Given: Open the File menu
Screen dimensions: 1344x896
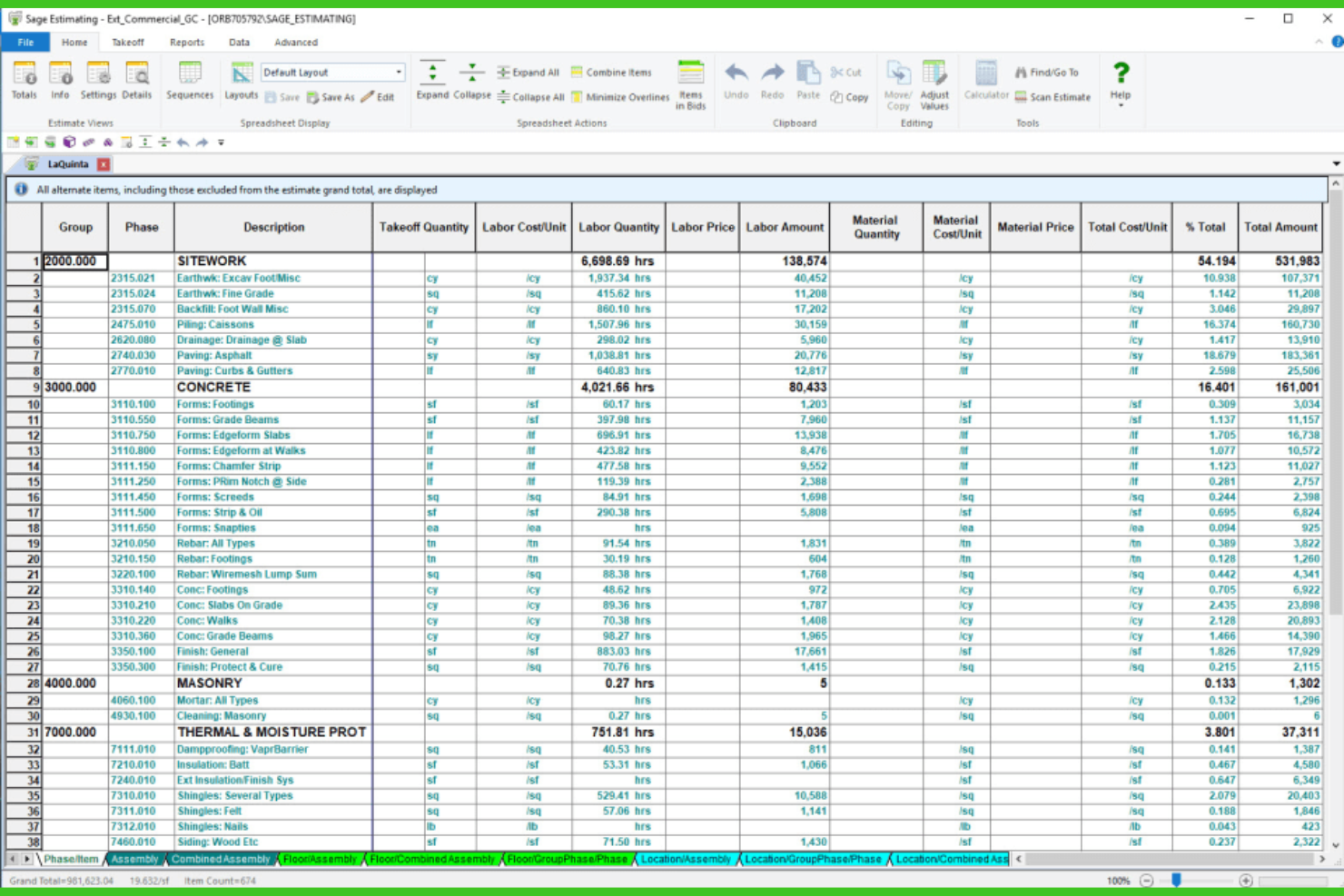Looking at the screenshot, I should pyautogui.click(x=25, y=43).
